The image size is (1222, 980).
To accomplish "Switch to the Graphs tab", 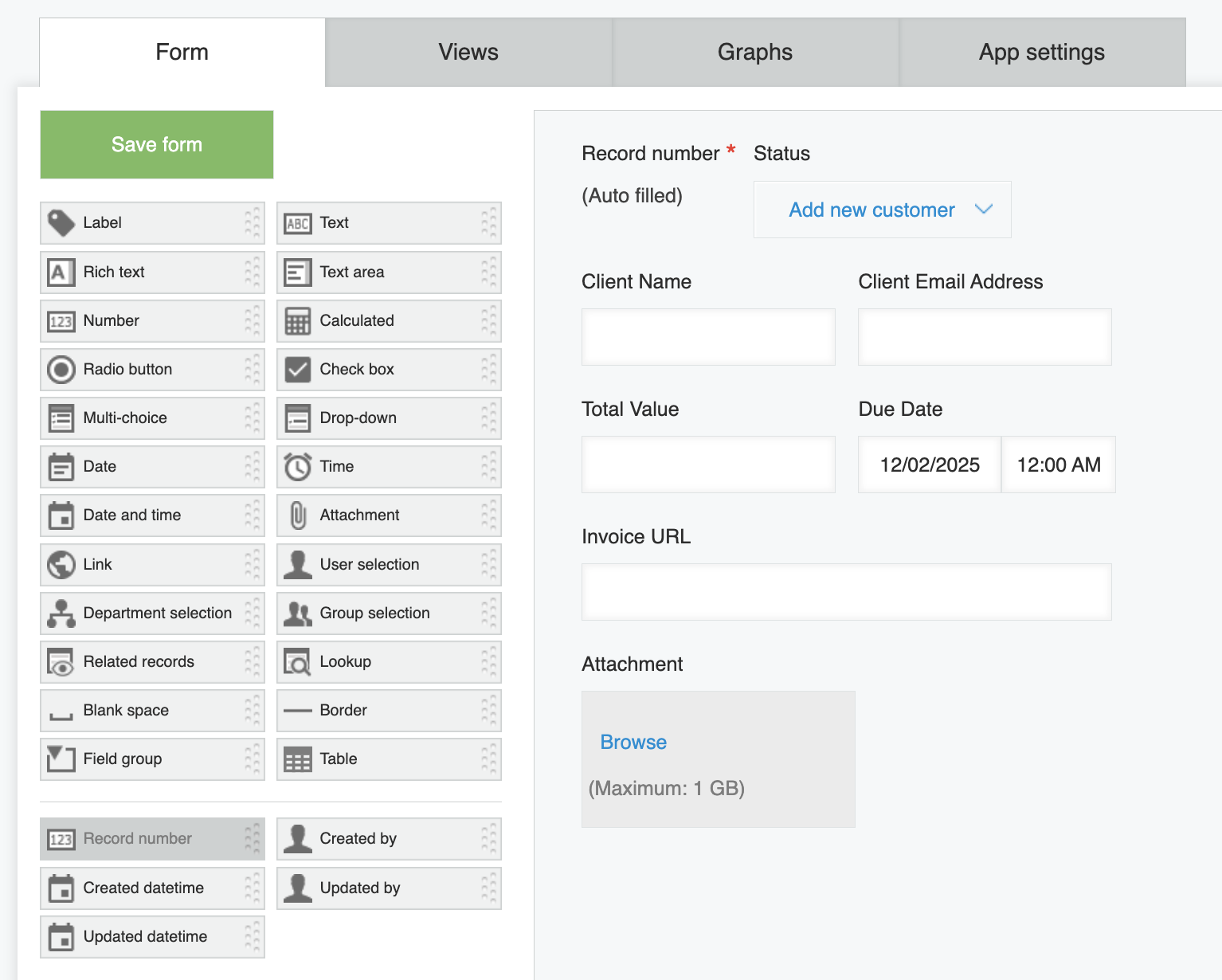I will click(754, 51).
